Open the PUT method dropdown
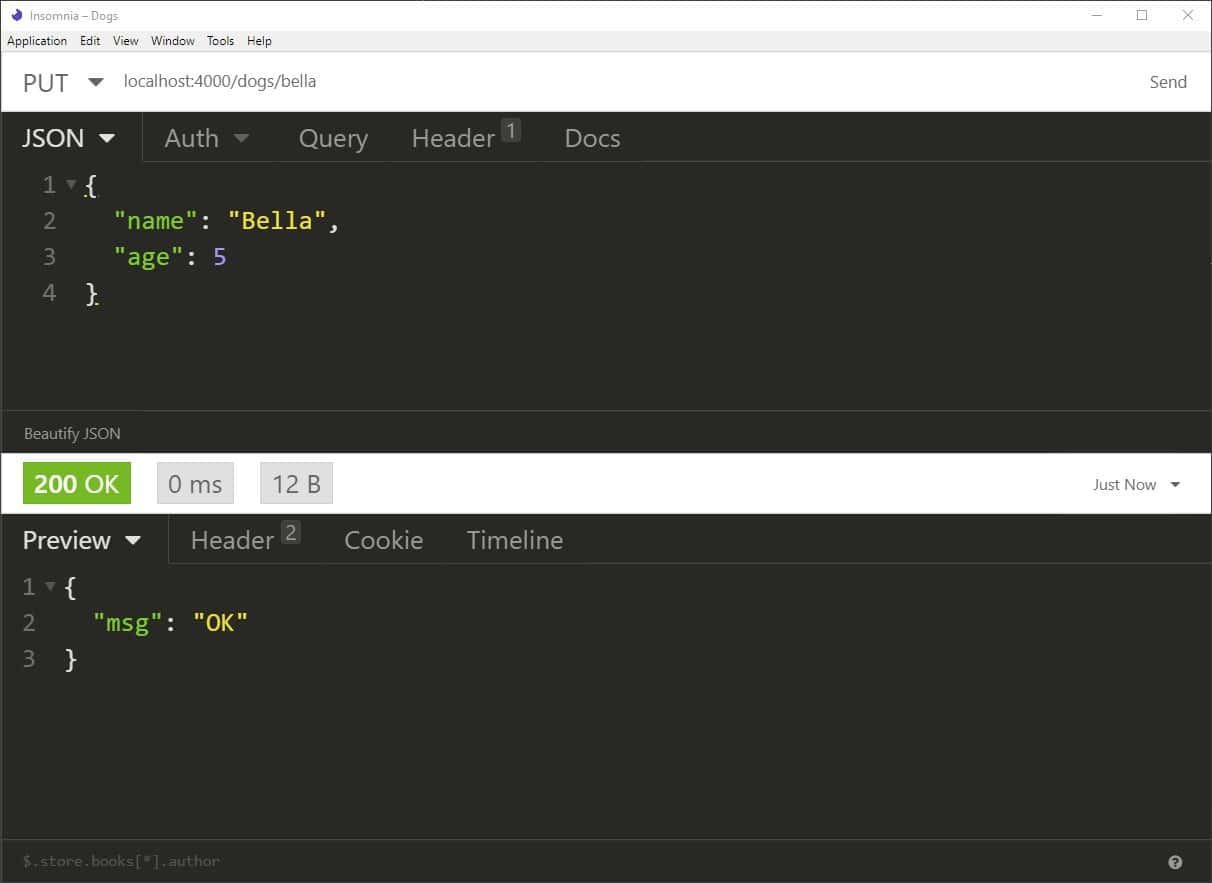Image resolution: width=1212 pixels, height=883 pixels. click(63, 82)
